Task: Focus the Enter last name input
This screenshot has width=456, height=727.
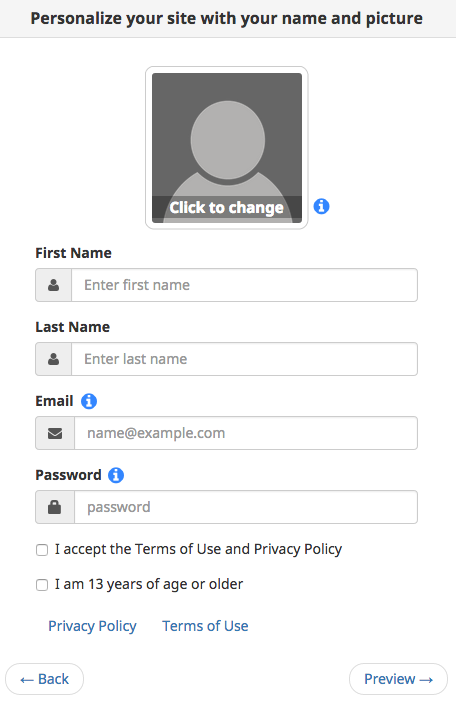Action: (245, 359)
